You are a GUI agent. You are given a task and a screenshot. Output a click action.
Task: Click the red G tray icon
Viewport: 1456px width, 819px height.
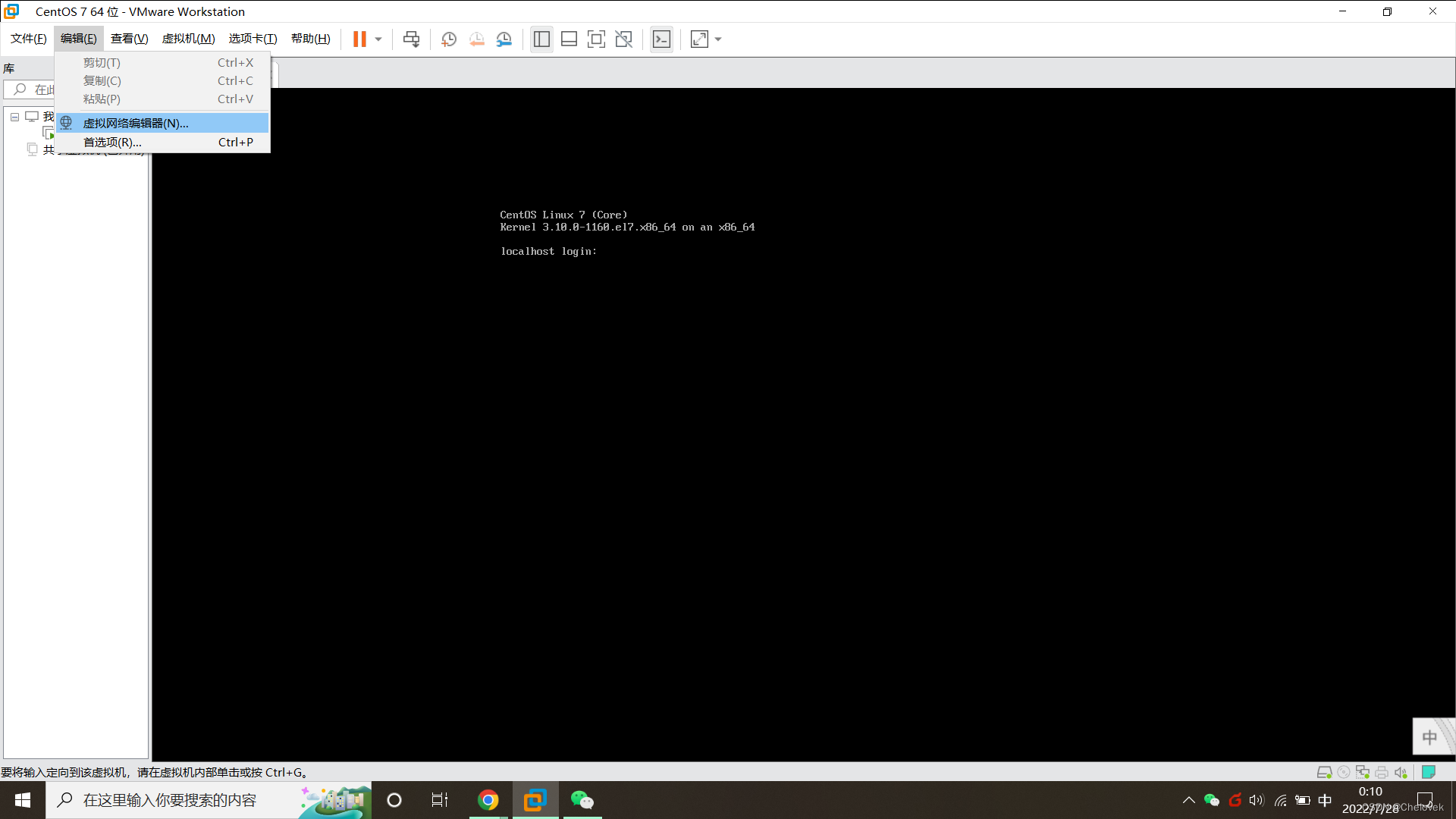pyautogui.click(x=1235, y=800)
